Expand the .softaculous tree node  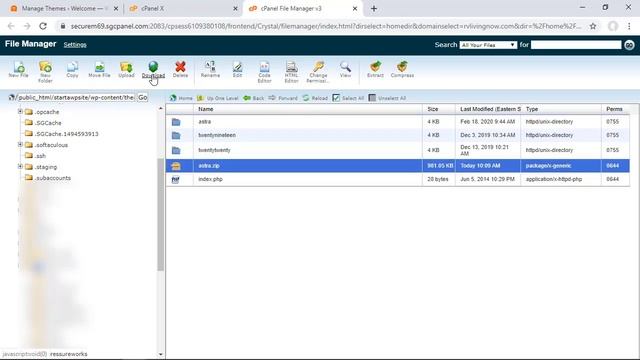pyautogui.click(x=20, y=144)
